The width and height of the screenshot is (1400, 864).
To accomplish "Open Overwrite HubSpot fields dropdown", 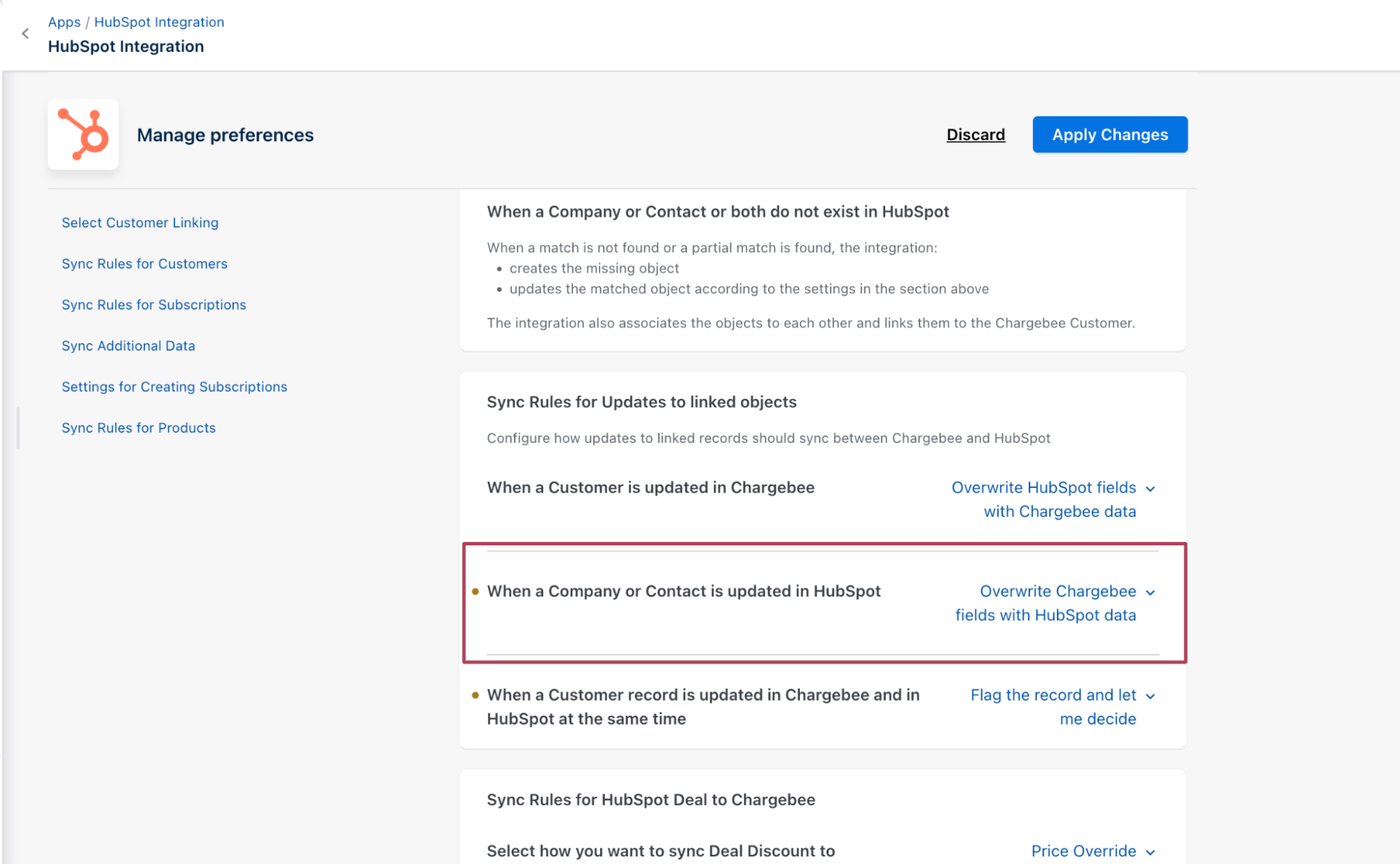I will coord(1044,499).
